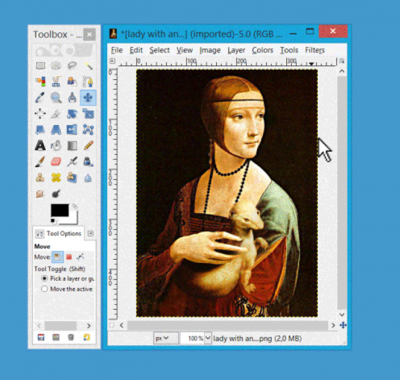Open the px units dropdown
This screenshot has height=380, width=400.
tap(162, 338)
